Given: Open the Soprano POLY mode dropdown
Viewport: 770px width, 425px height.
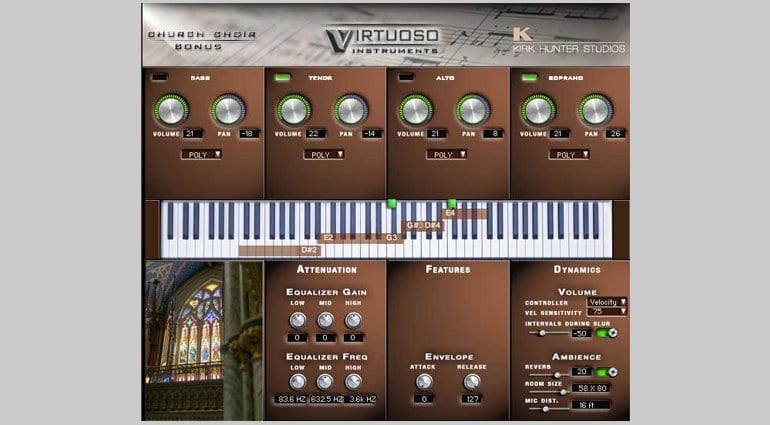Looking at the screenshot, I should click(569, 154).
